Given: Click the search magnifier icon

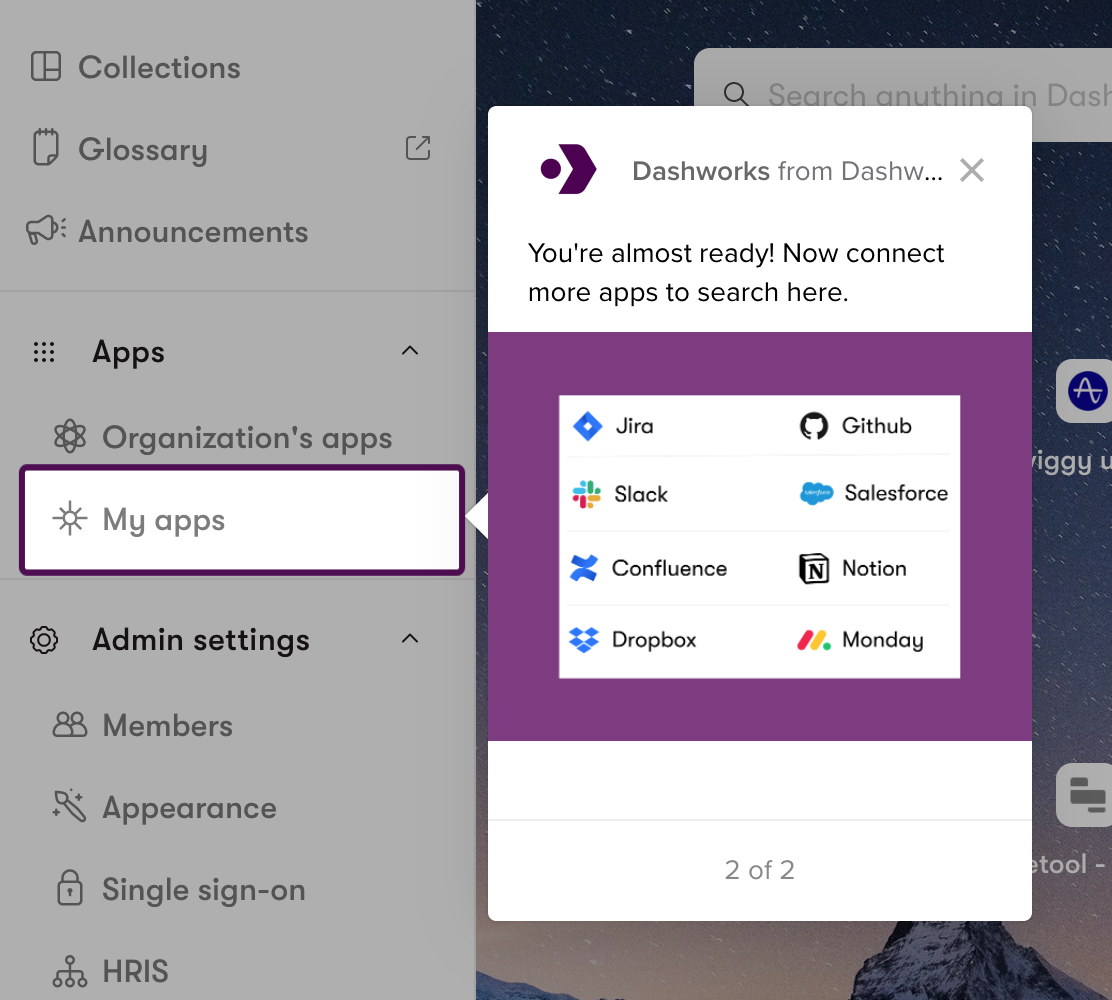Looking at the screenshot, I should pyautogui.click(x=736, y=94).
